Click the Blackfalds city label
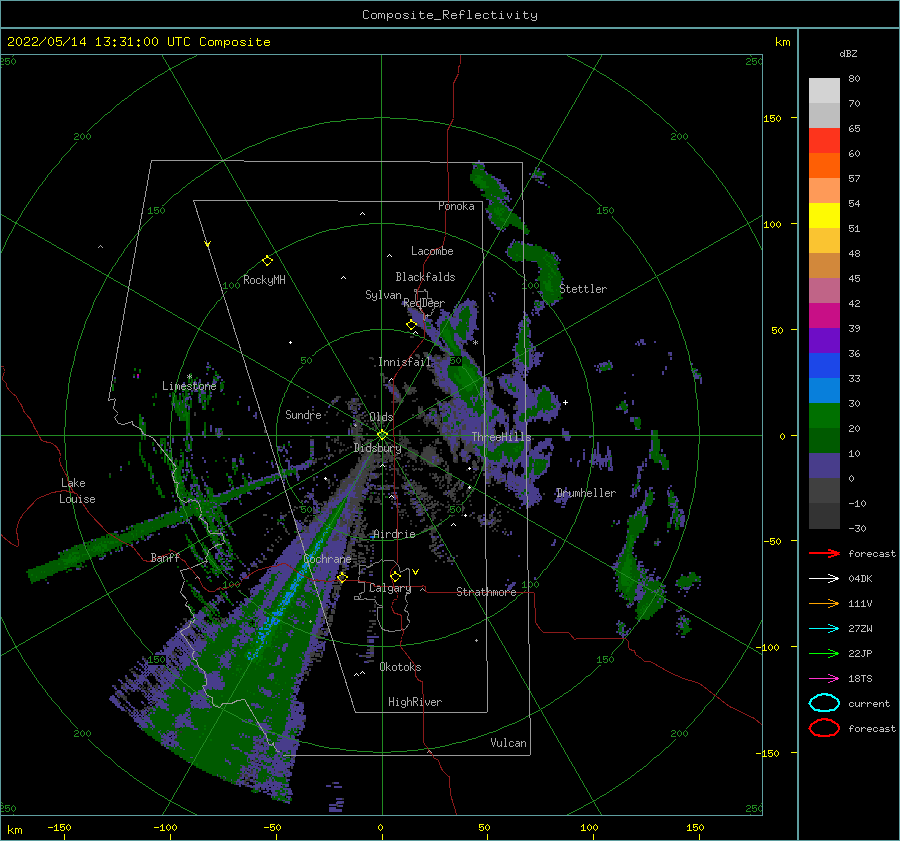This screenshot has height=841, width=900. pos(425,277)
